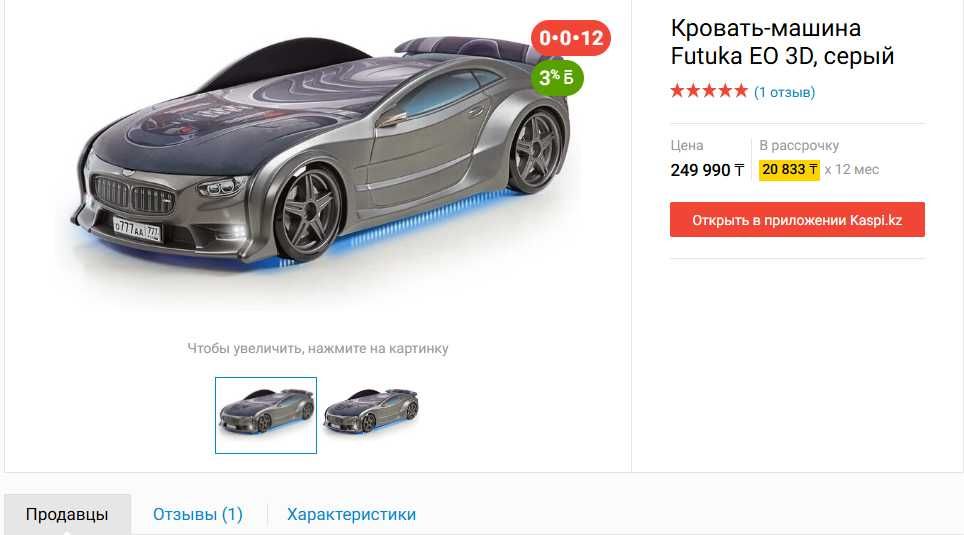Click the license plate on car bed image

(x=138, y=230)
